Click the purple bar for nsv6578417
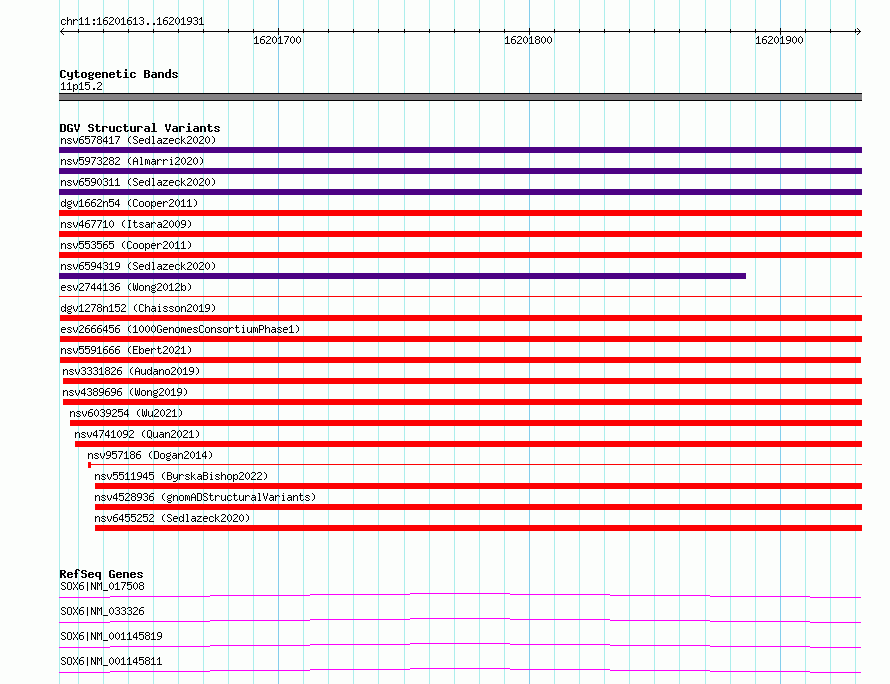The image size is (890, 684). [x=460, y=150]
